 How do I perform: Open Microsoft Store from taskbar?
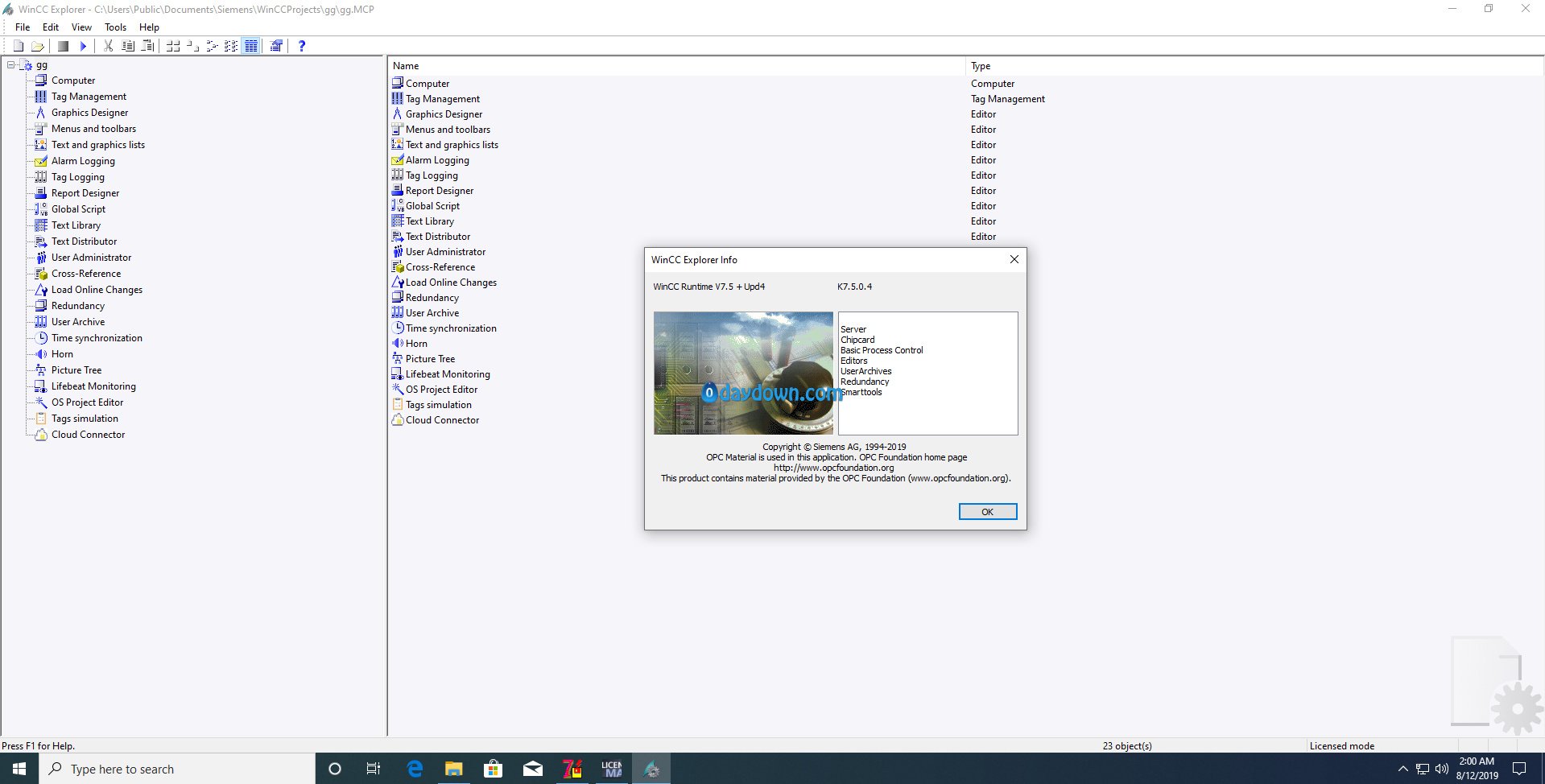494,769
